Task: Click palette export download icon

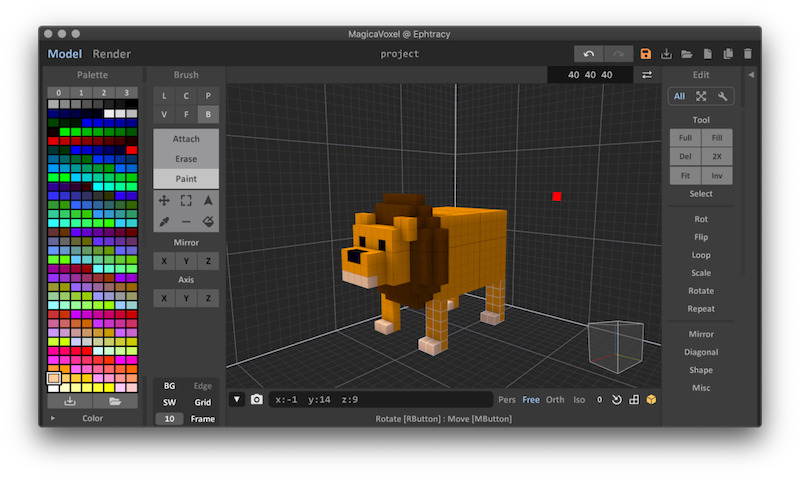Action: click(x=70, y=401)
